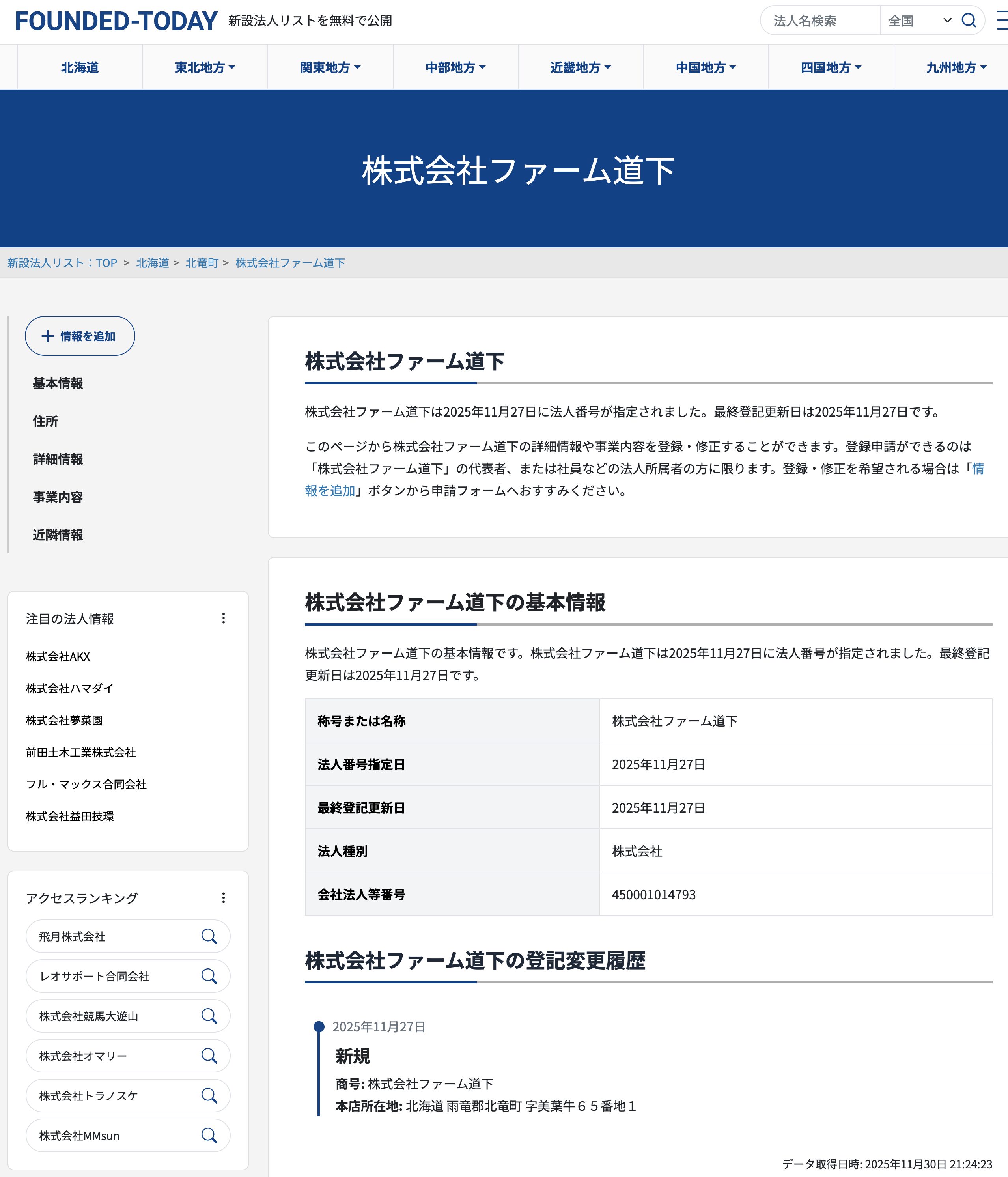Open the 北竜町 breadcrumb link
The image size is (1008, 1177).
coord(202,262)
